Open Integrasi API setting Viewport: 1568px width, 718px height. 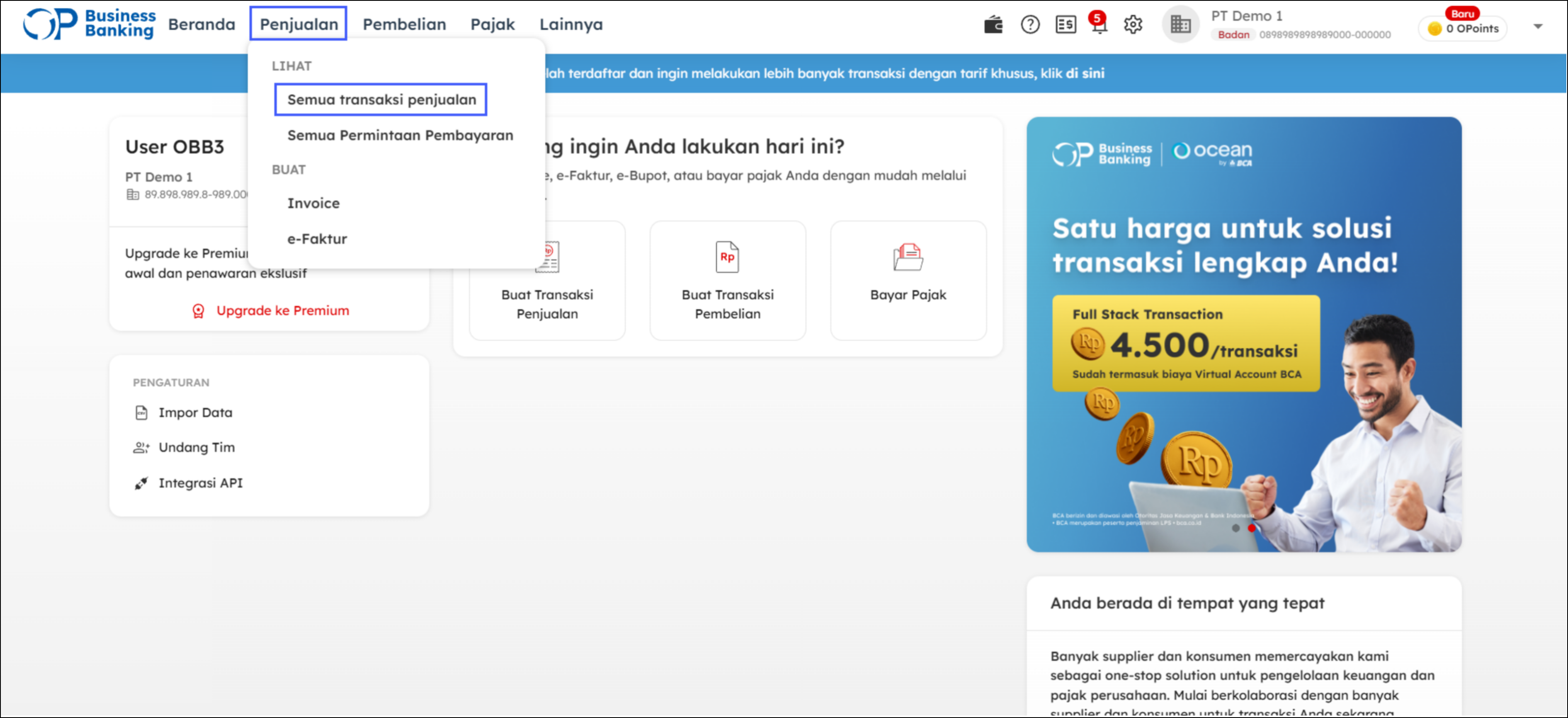[200, 483]
